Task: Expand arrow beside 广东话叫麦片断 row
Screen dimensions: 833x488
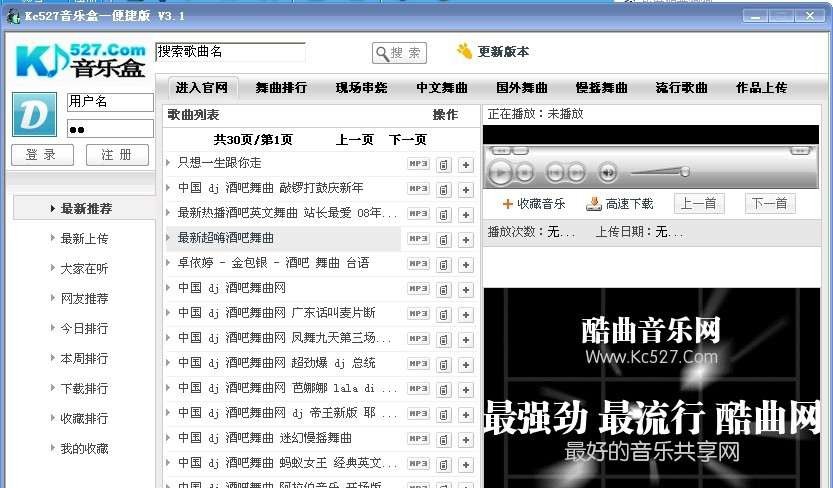Action: [168, 312]
